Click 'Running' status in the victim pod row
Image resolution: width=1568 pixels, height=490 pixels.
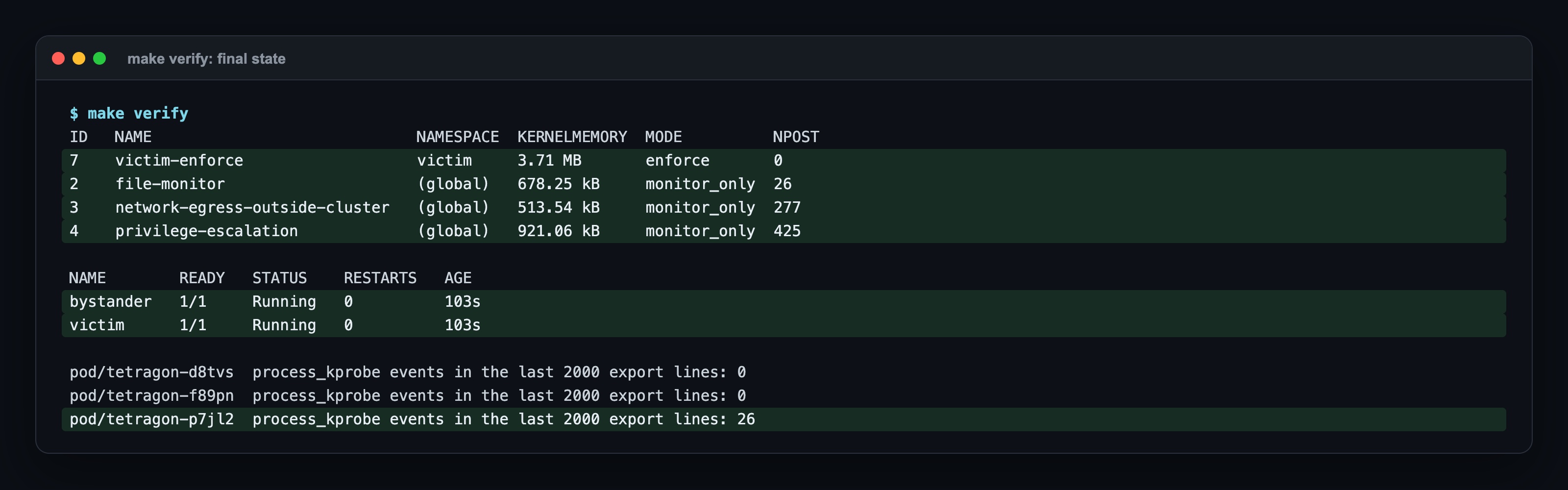coord(284,326)
